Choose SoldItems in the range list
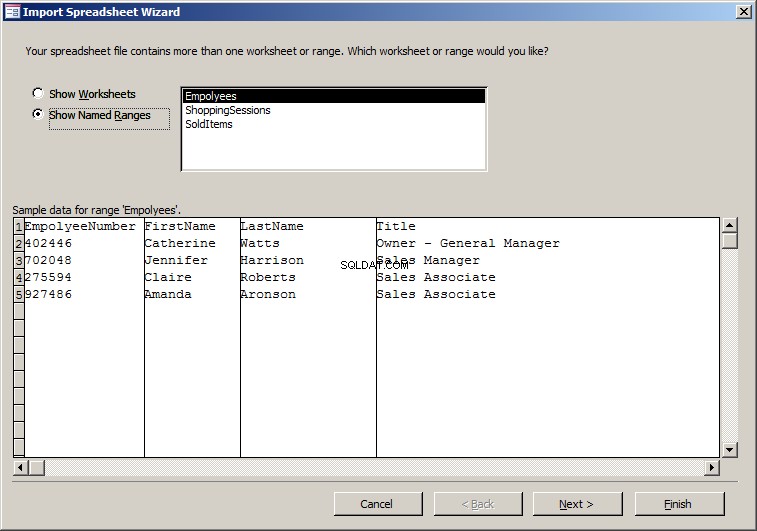The width and height of the screenshot is (757, 531). 334,124
